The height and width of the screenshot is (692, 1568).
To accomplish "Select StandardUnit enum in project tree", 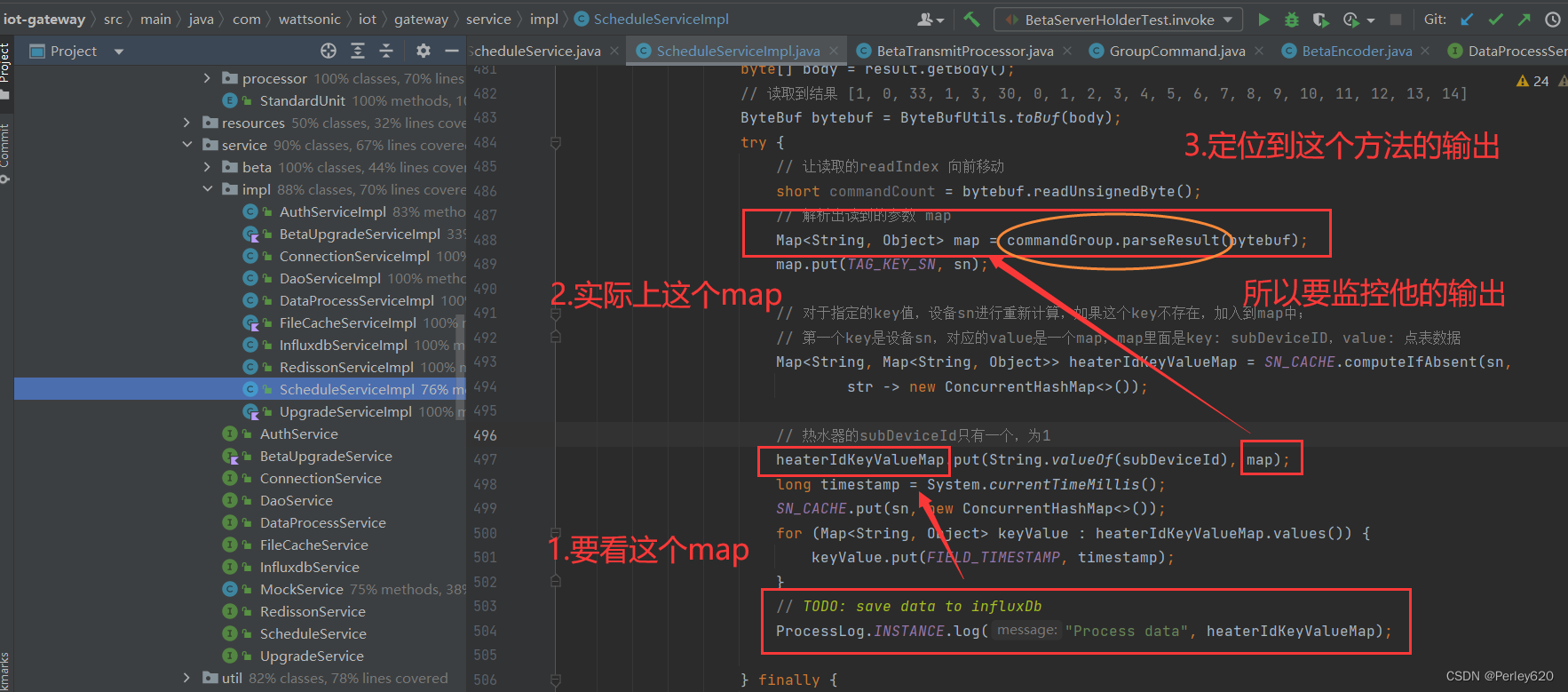I will click(303, 100).
